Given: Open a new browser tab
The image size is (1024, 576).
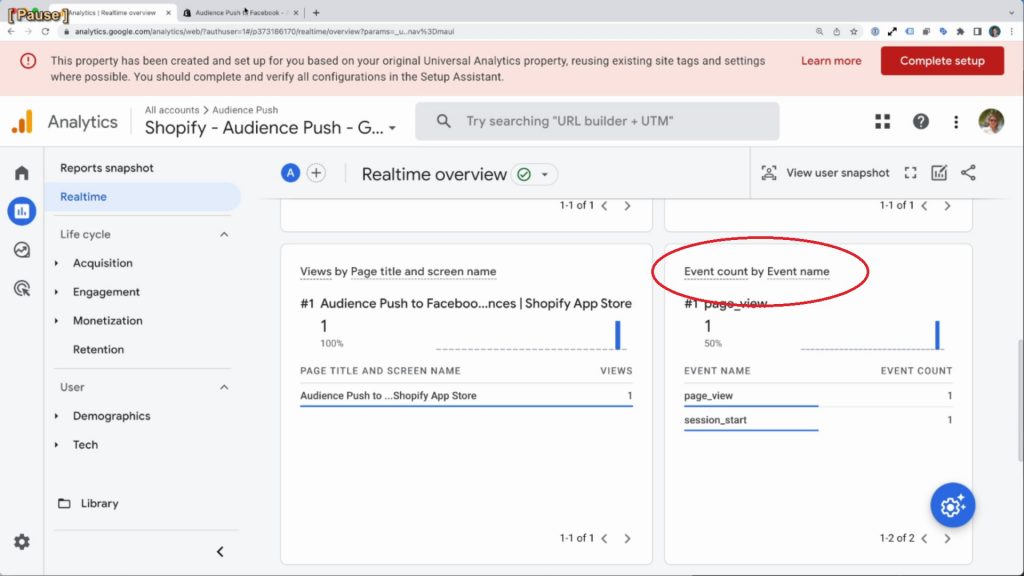Looking at the screenshot, I should point(316,12).
